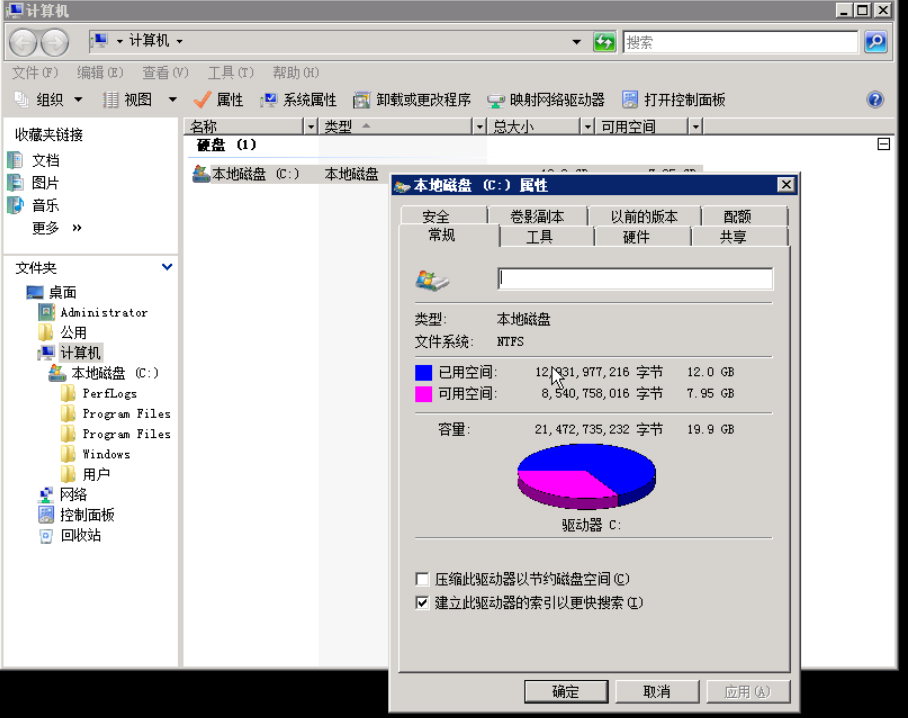The height and width of the screenshot is (718, 908).
Task: Click the blue 已用空间 color swatch
Action: click(423, 372)
